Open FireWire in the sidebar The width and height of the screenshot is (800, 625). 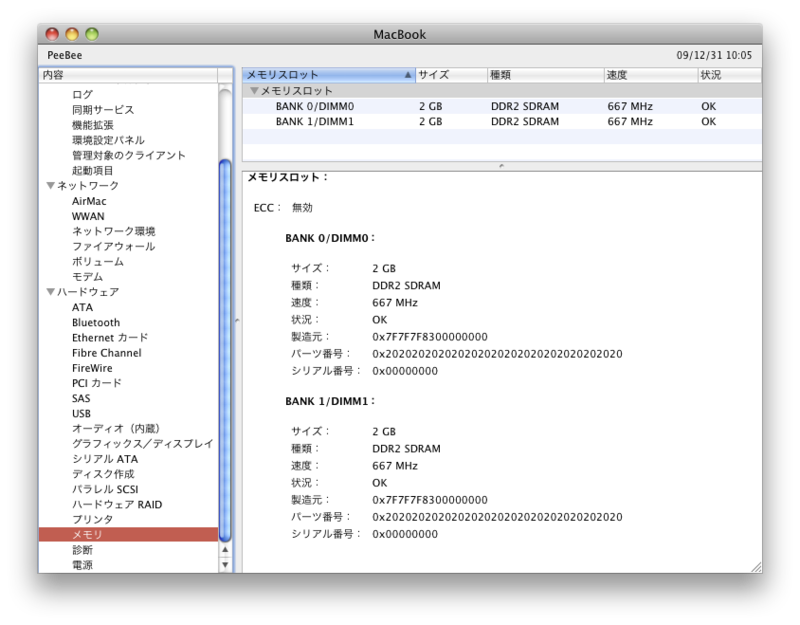pos(92,368)
